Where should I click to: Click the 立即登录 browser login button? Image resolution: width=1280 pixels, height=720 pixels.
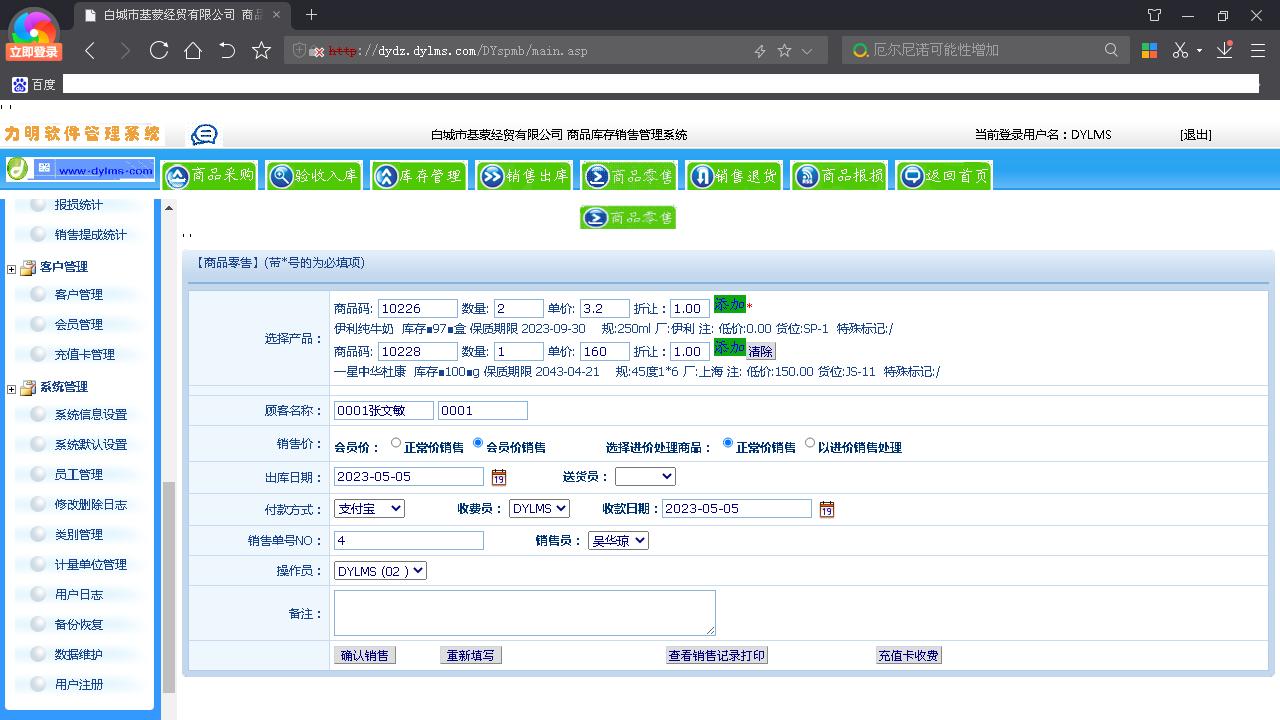coord(34,52)
